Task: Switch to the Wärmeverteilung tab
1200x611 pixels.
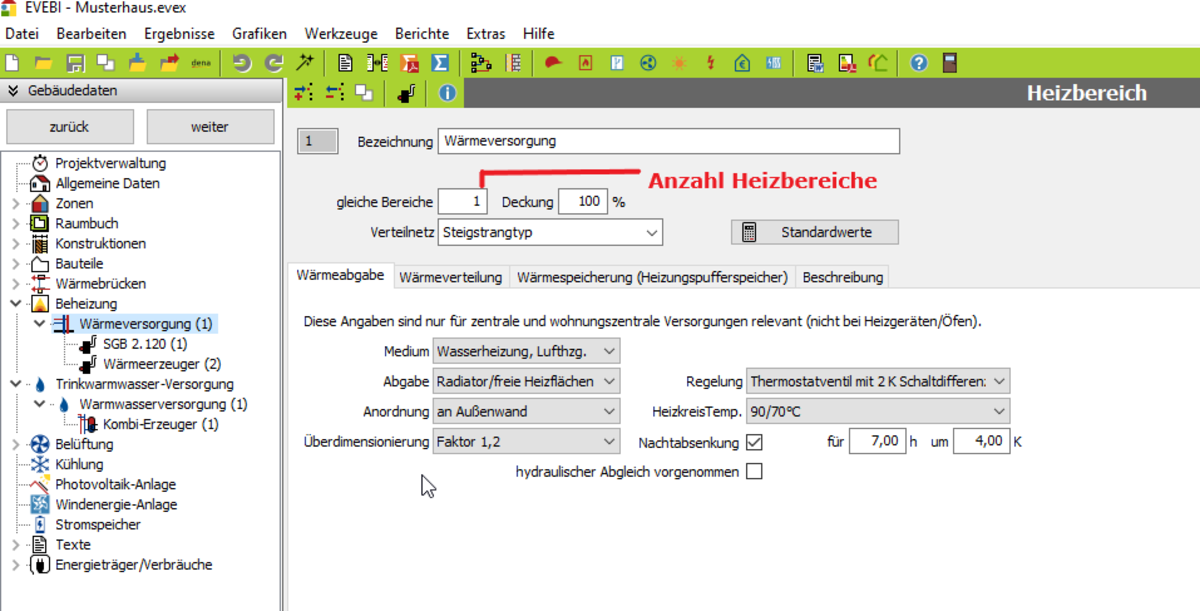Action: (450, 277)
